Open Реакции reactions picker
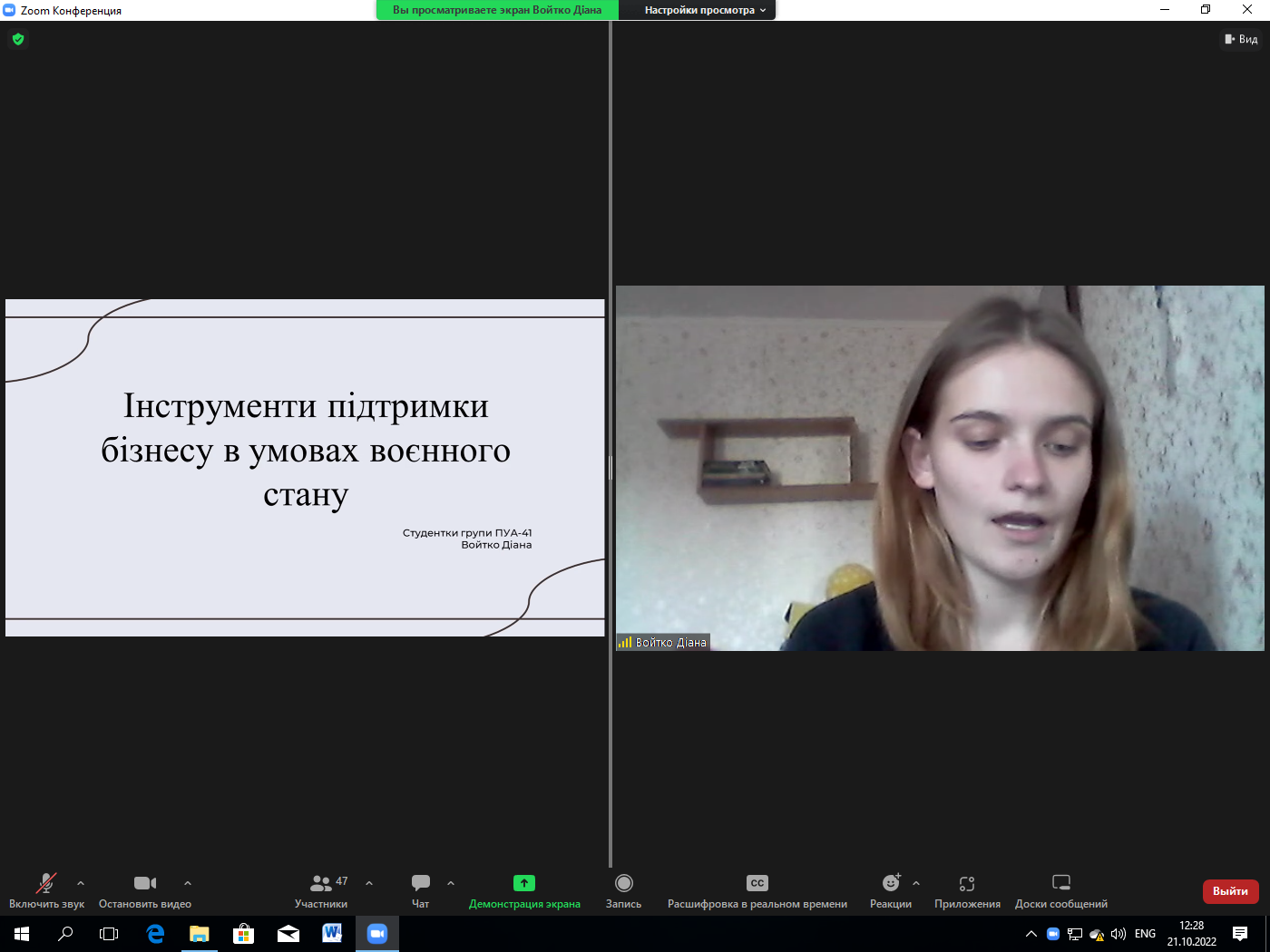This screenshot has height=952, width=1270. click(891, 890)
